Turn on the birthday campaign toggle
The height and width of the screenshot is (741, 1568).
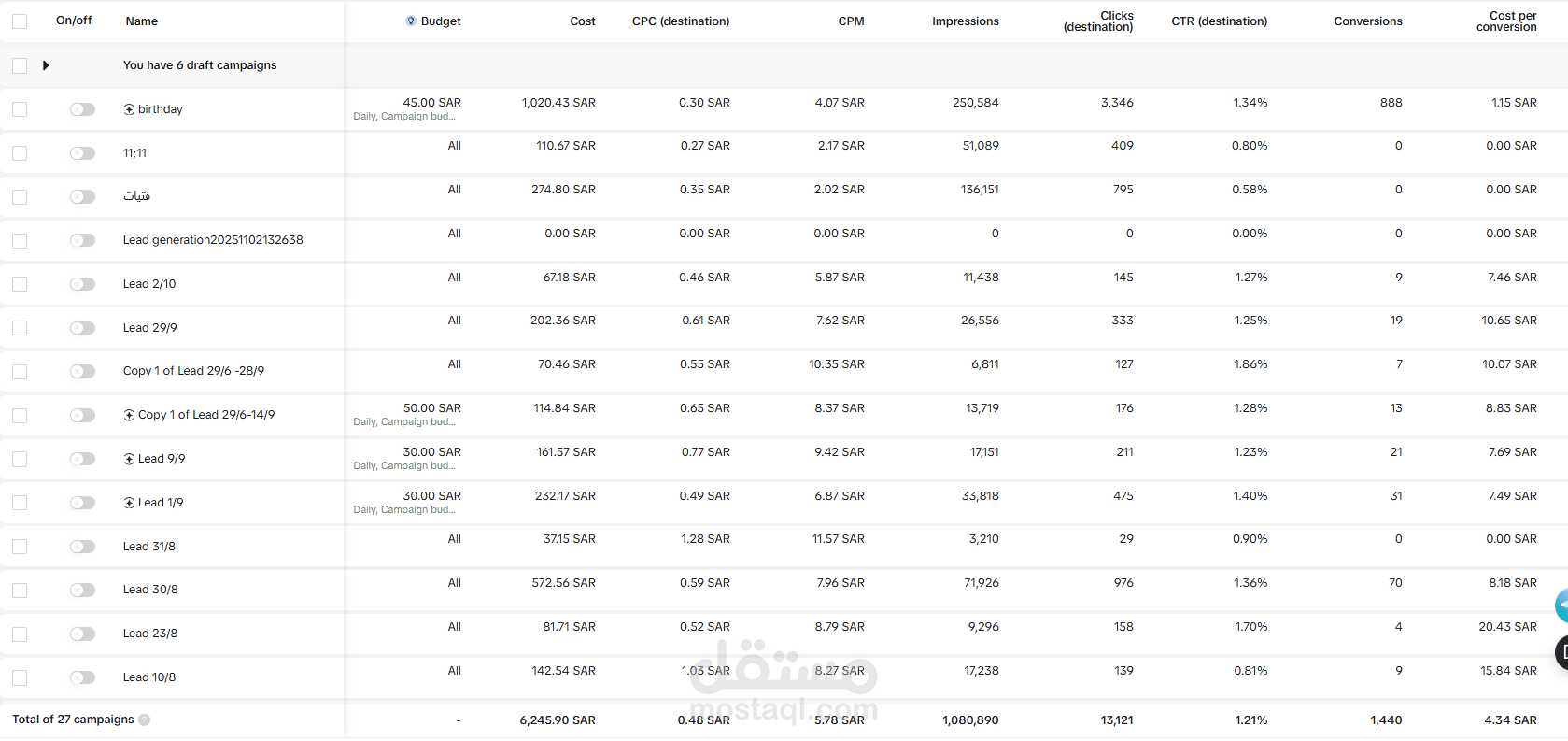click(82, 109)
